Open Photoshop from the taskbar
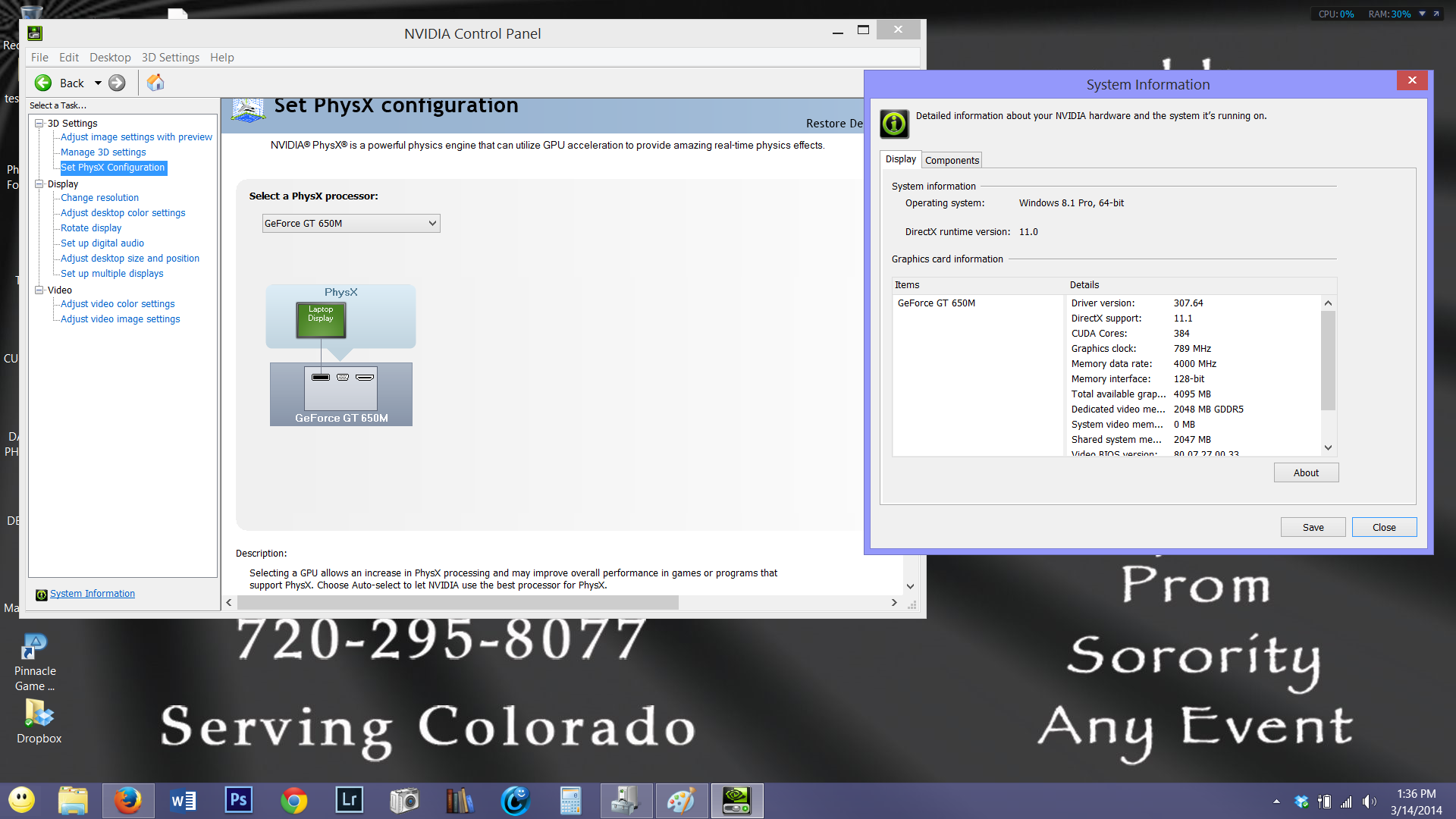This screenshot has height=819, width=1456. pos(238,800)
